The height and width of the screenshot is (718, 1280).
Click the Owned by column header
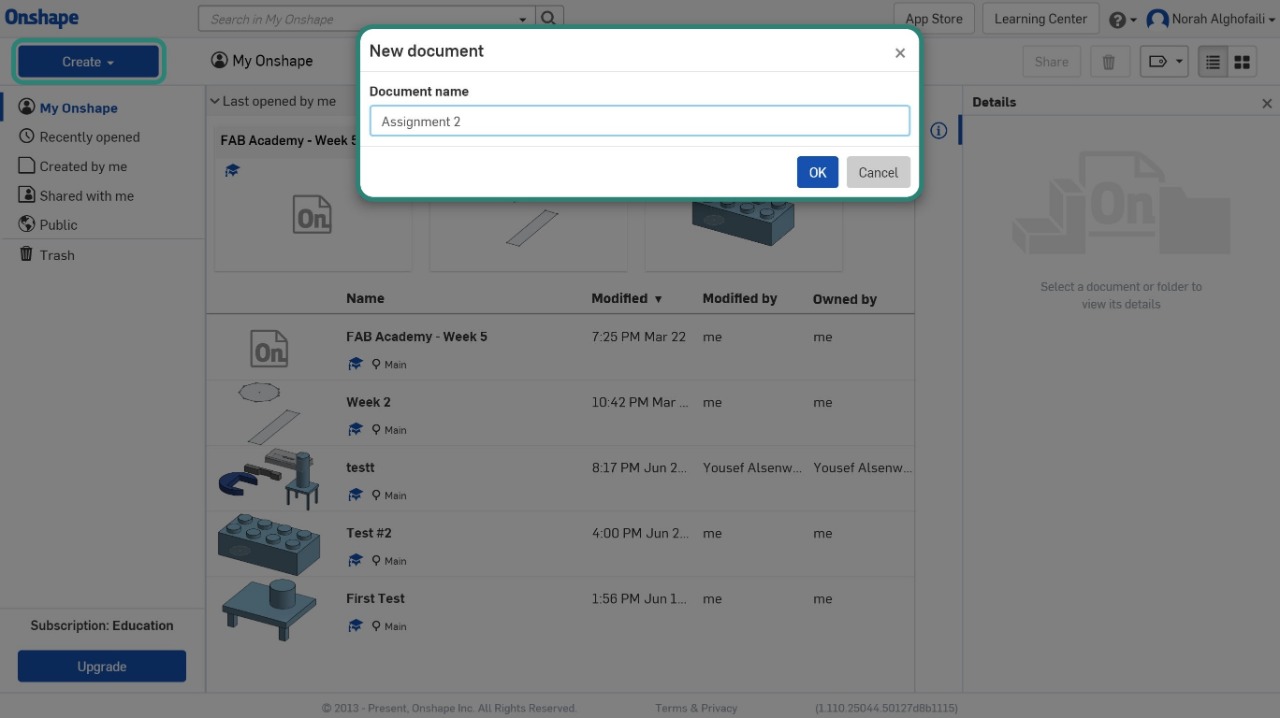pyautogui.click(x=845, y=298)
